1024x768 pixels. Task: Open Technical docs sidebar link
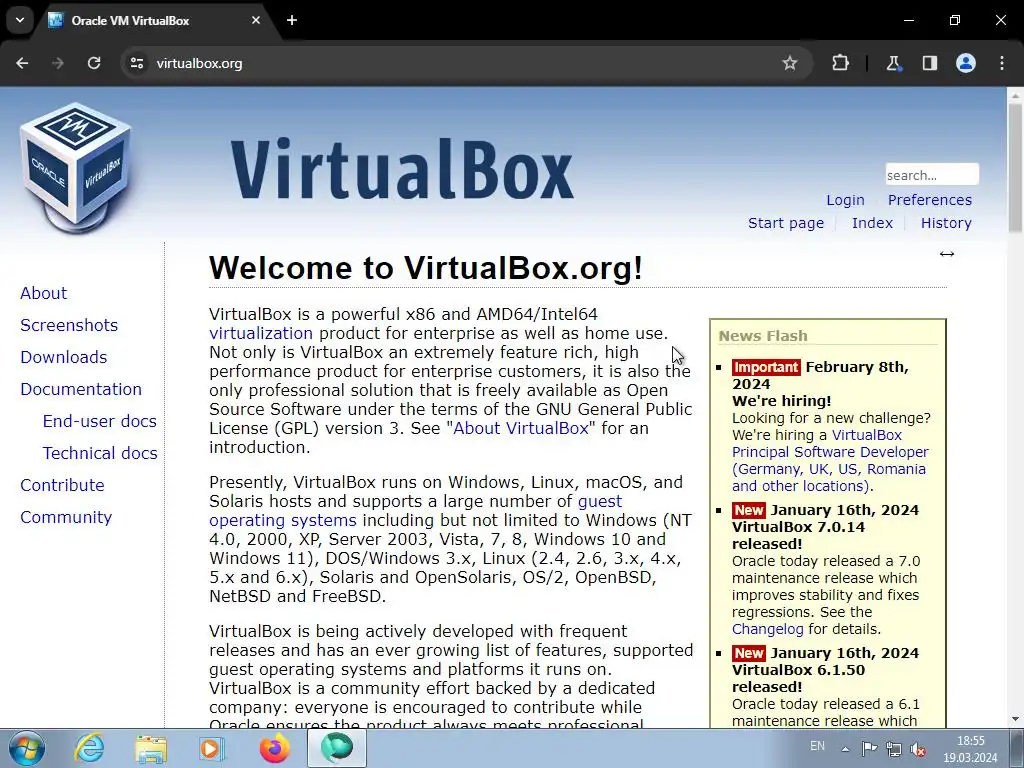point(100,453)
